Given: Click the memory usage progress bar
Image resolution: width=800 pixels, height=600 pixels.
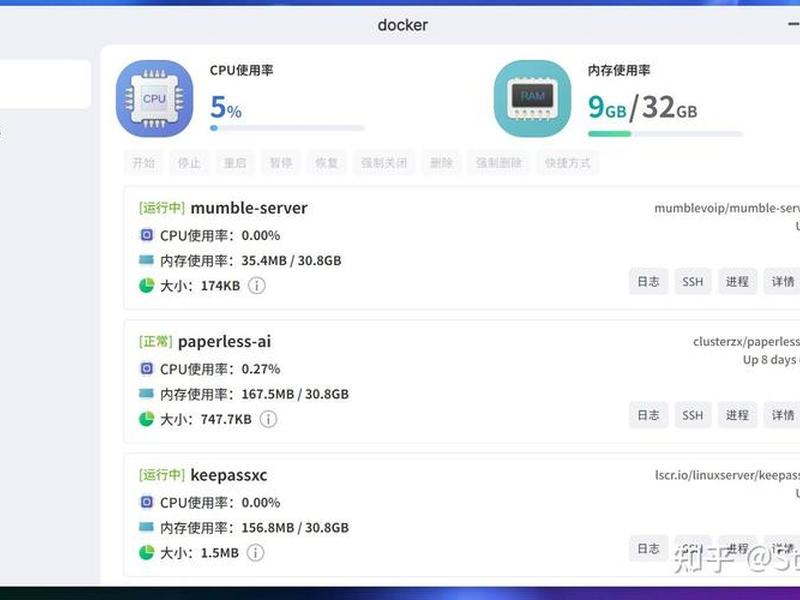Looking at the screenshot, I should click(x=665, y=134).
